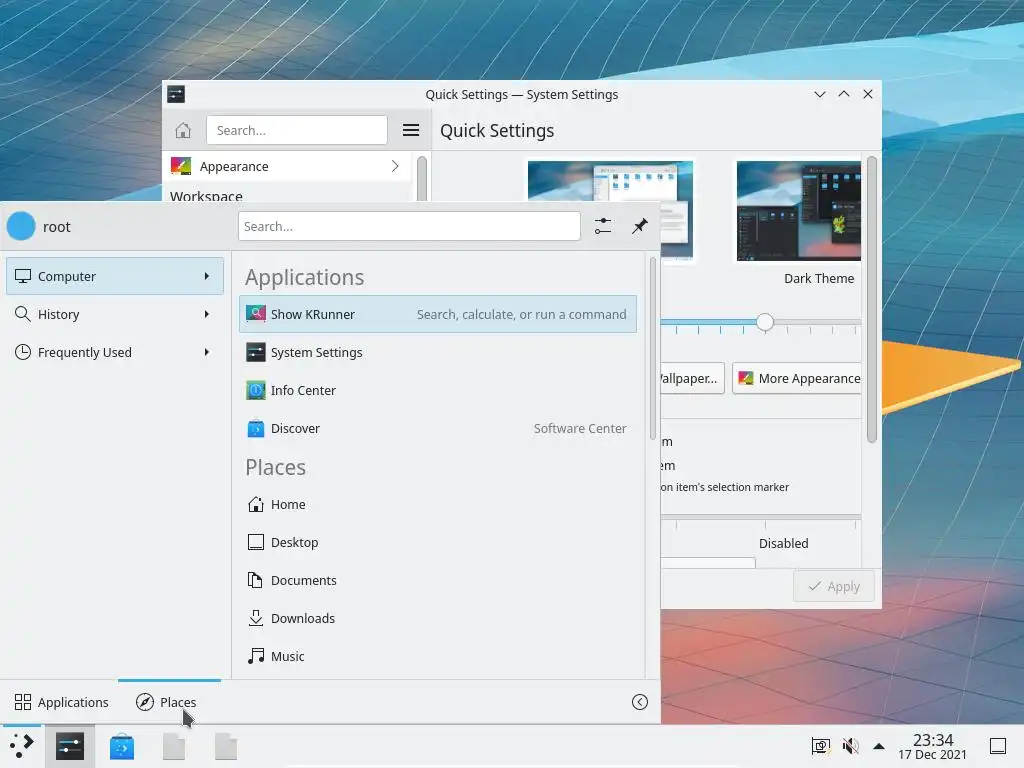Screen dimensions: 1024x768
Task: Open Home place in launcher
Action: (438, 504)
